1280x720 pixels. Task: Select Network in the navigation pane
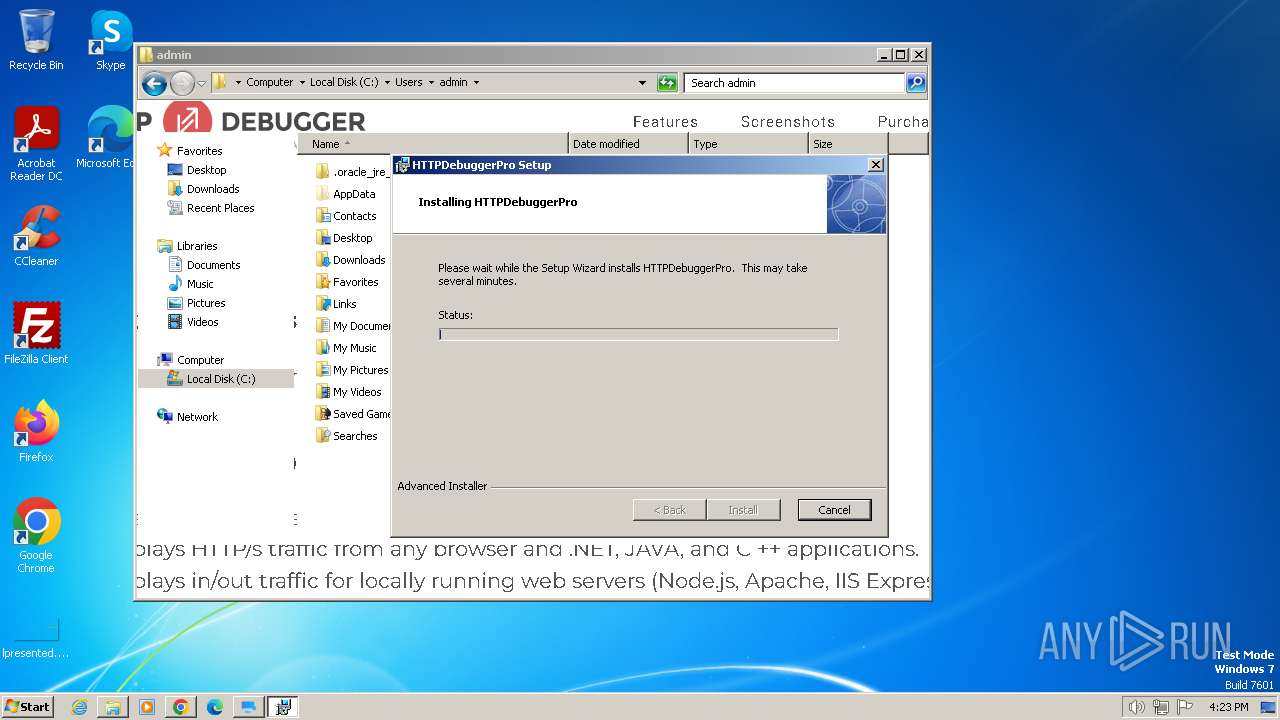(x=188, y=417)
